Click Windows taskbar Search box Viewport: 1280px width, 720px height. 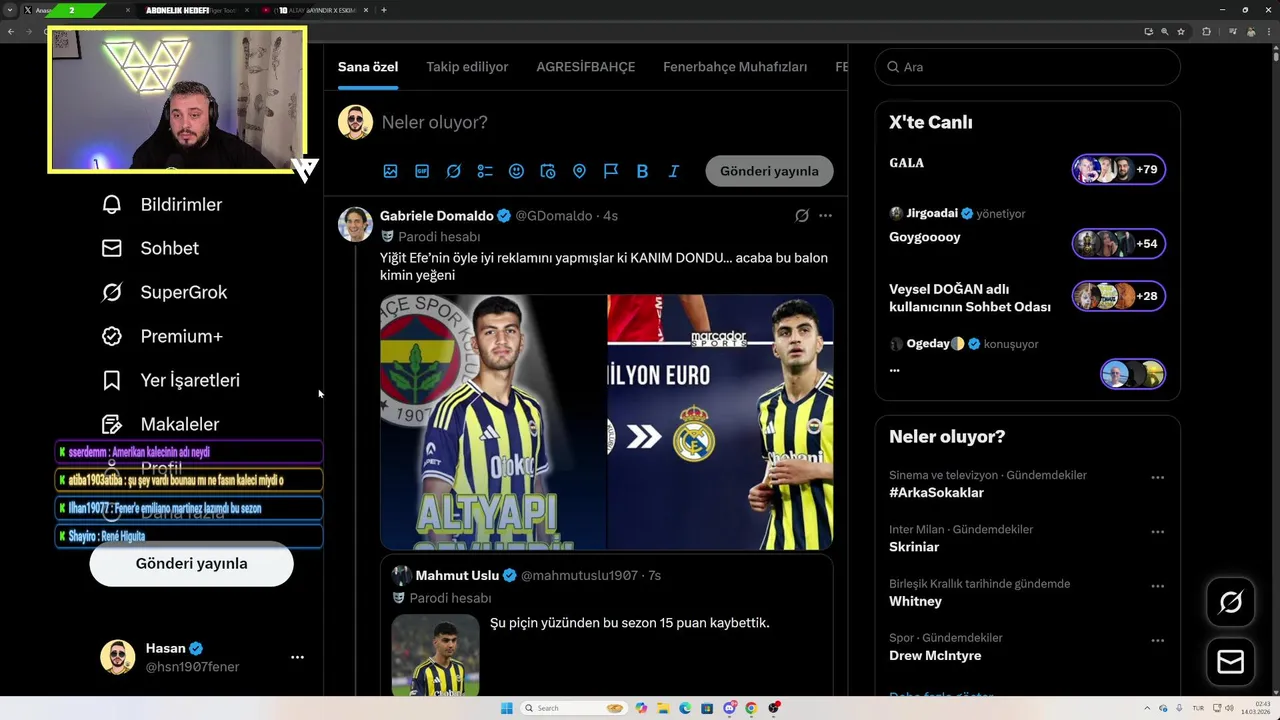[575, 708]
